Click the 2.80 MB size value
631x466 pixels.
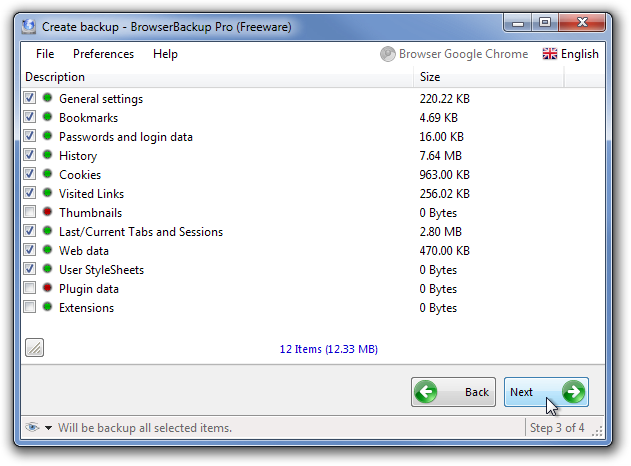441,232
